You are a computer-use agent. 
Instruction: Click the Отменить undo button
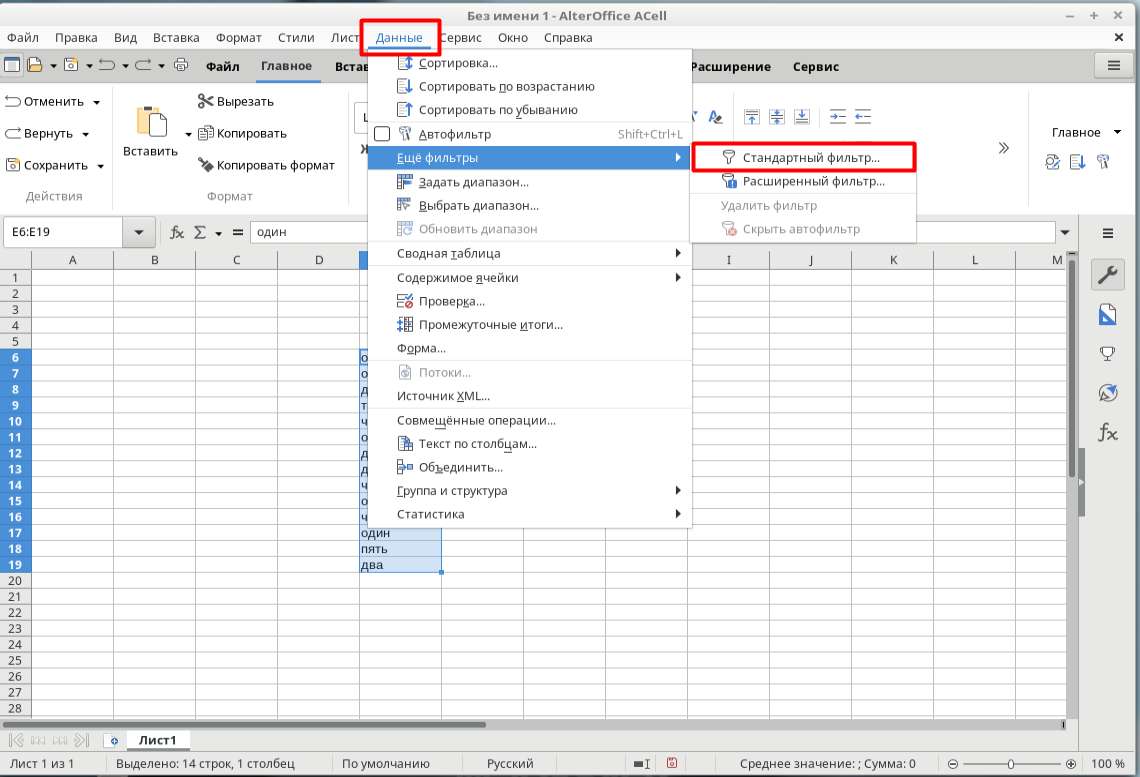point(44,102)
